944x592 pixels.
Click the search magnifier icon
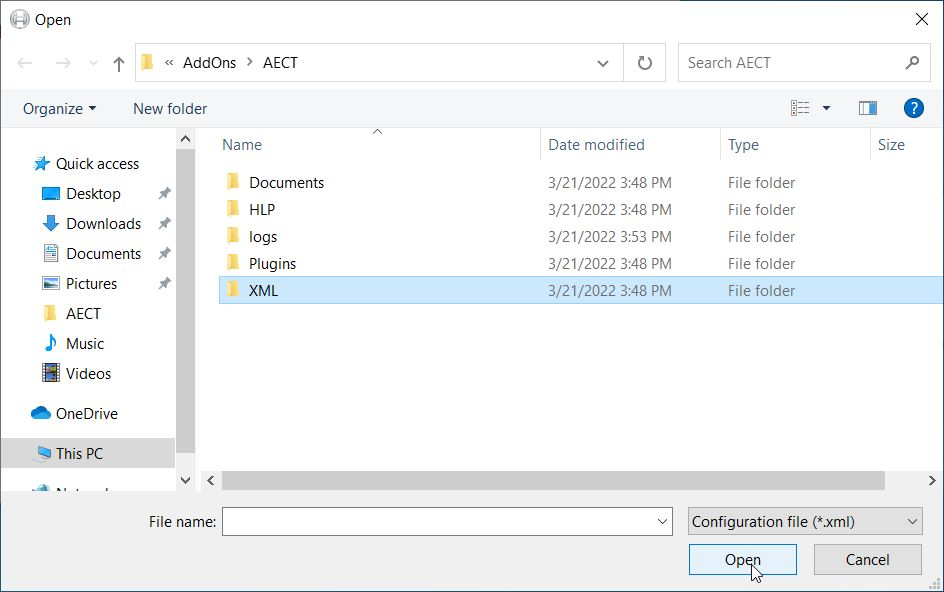pos(911,63)
